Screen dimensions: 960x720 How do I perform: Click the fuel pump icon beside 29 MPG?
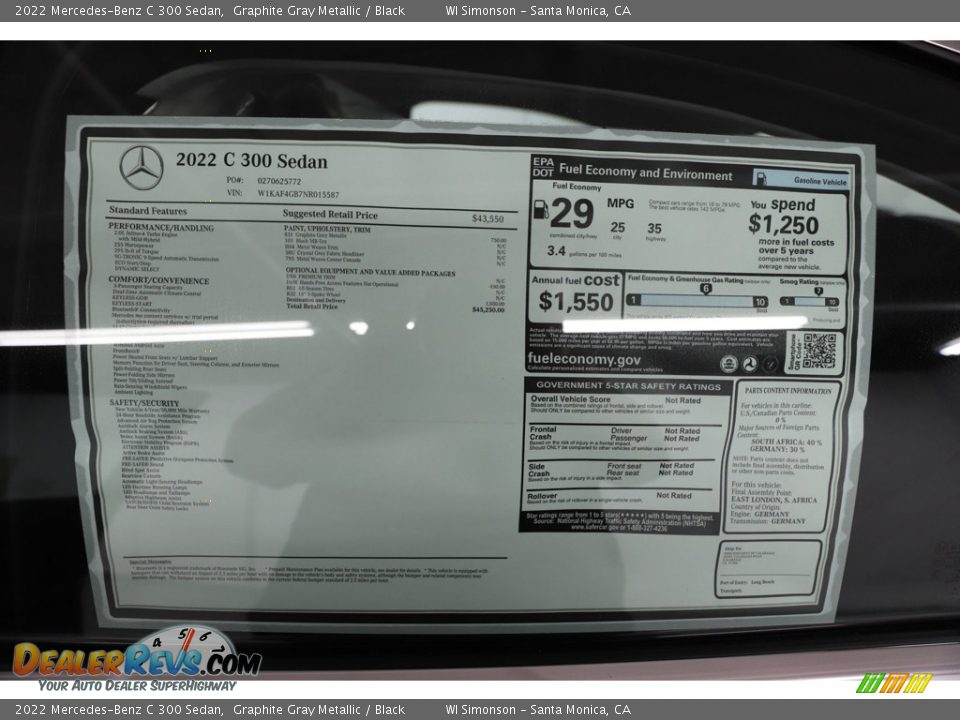click(541, 209)
